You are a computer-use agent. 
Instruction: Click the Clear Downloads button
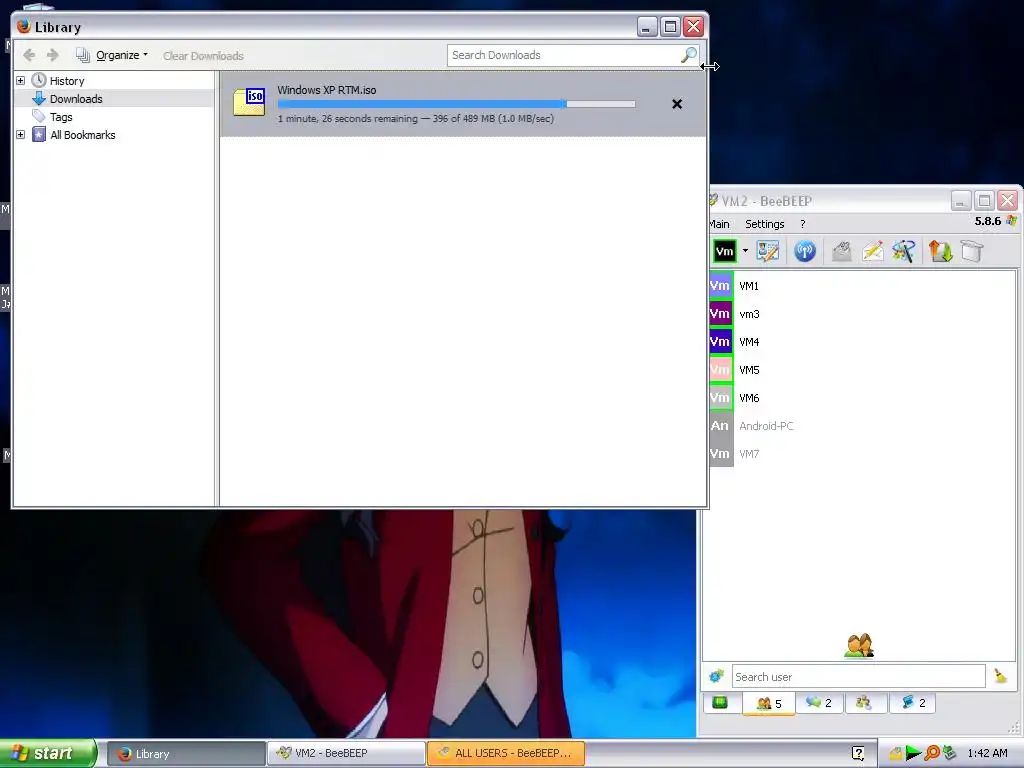click(203, 56)
